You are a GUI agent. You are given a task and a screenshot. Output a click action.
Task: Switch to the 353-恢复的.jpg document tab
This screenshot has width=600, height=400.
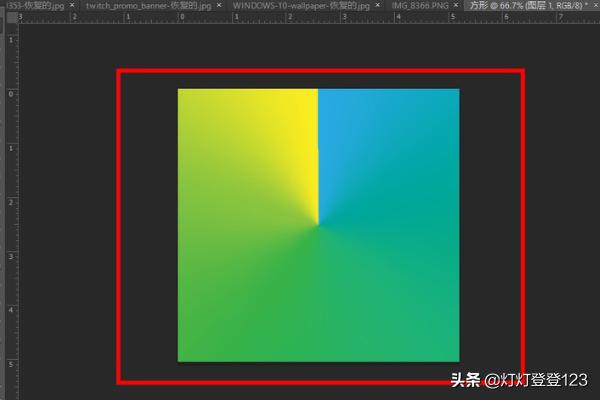click(32, 6)
